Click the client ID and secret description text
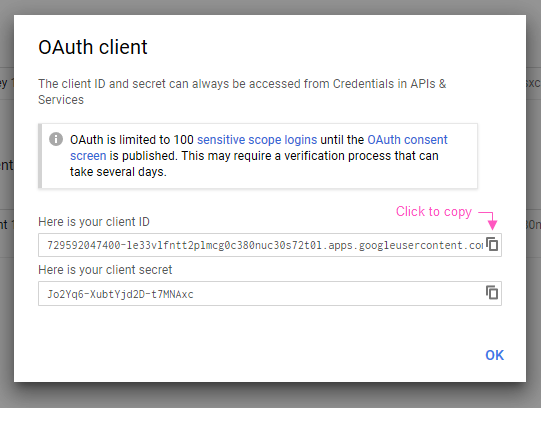The width and height of the screenshot is (541, 434). coord(242,92)
